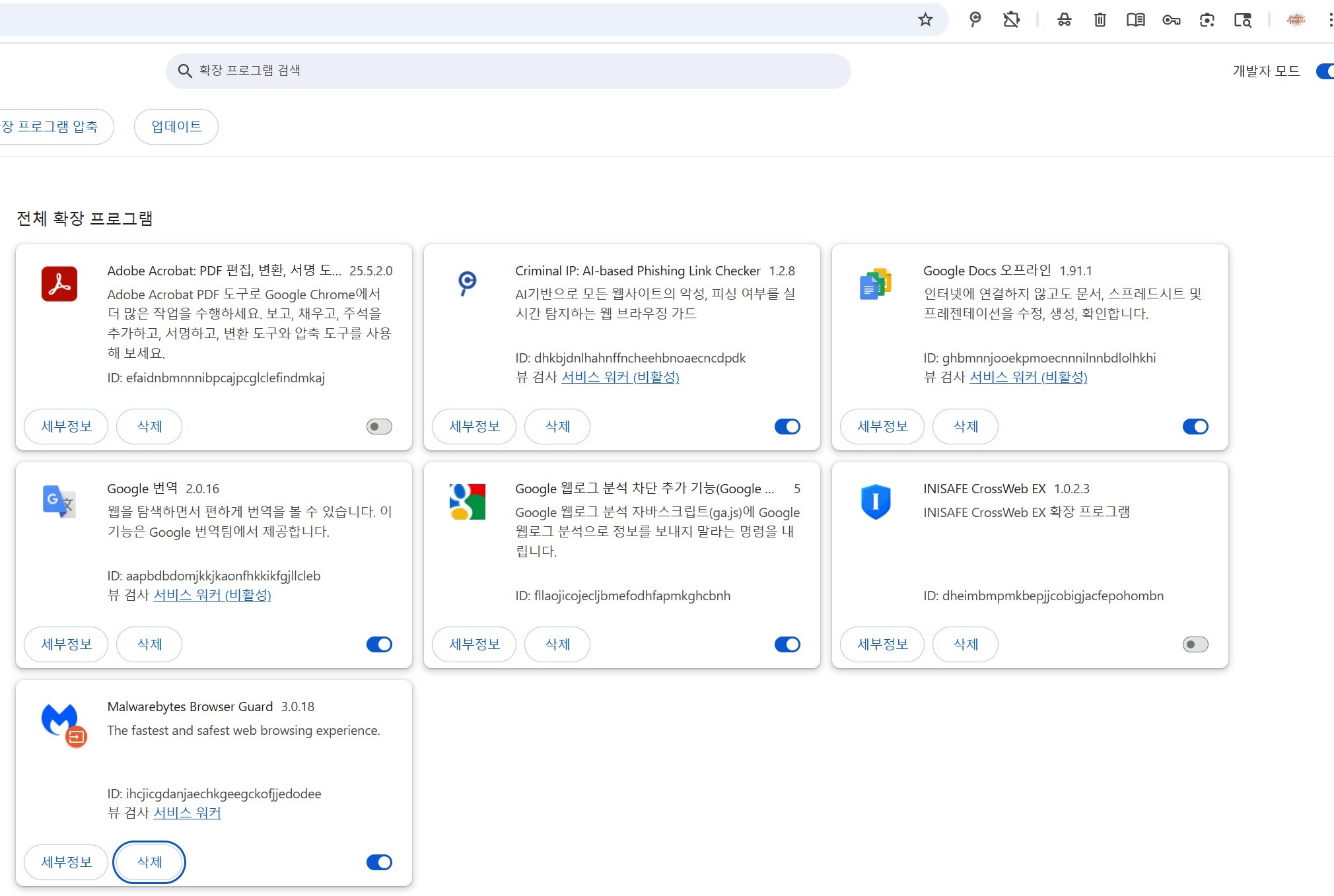Click the Criminal IP extension card icon
This screenshot has width=1334, height=896.
[x=467, y=283]
